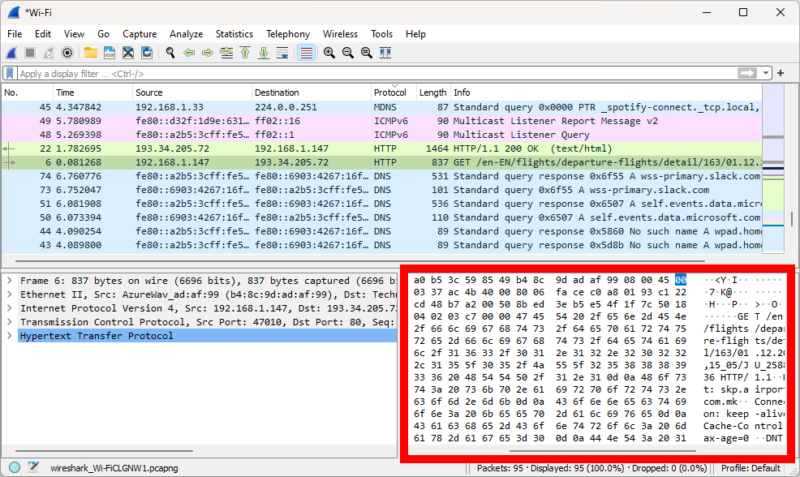
Task: Select packet 22 HTTP/1.1 200 OK
Action: 382,148
